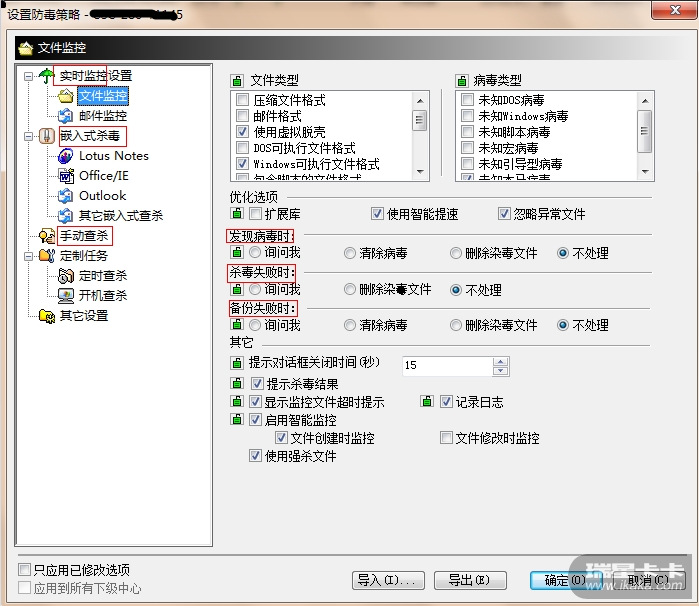Click the 嵌入式杀毒 tree node icon
The height and width of the screenshot is (606, 699).
(46, 136)
